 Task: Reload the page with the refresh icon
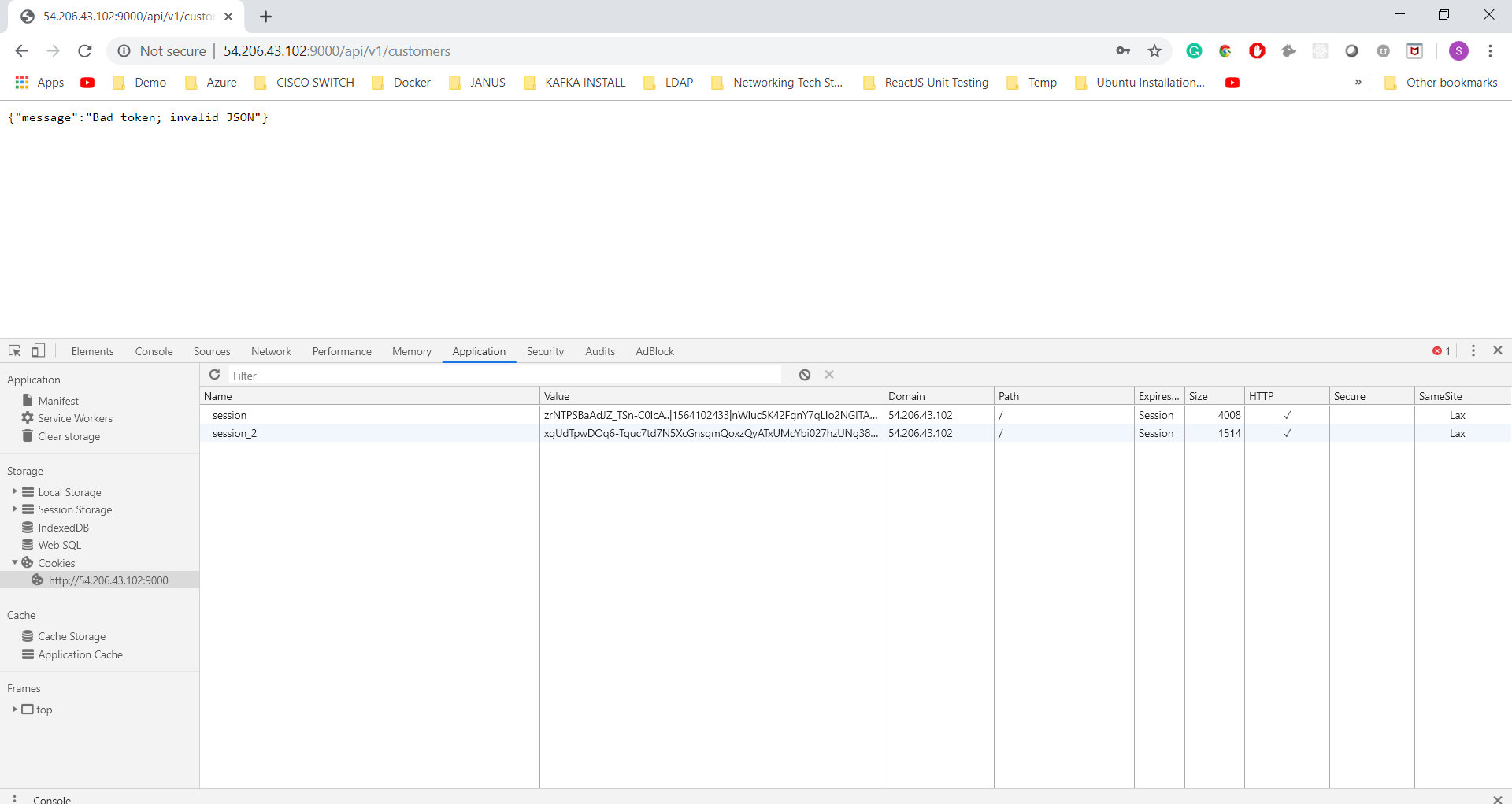tap(85, 51)
